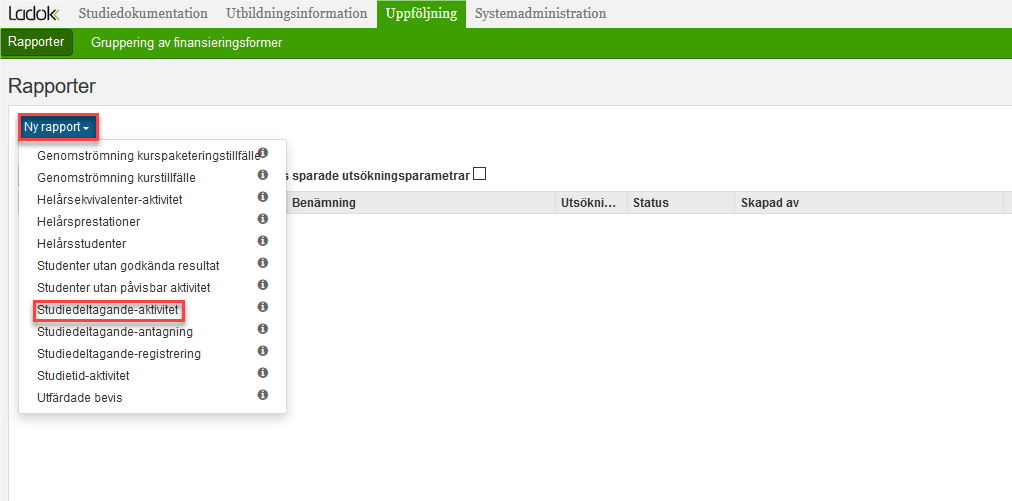This screenshot has width=1012, height=501.
Task: Choose Studenter utan godkända resultat report
Action: click(x=128, y=266)
